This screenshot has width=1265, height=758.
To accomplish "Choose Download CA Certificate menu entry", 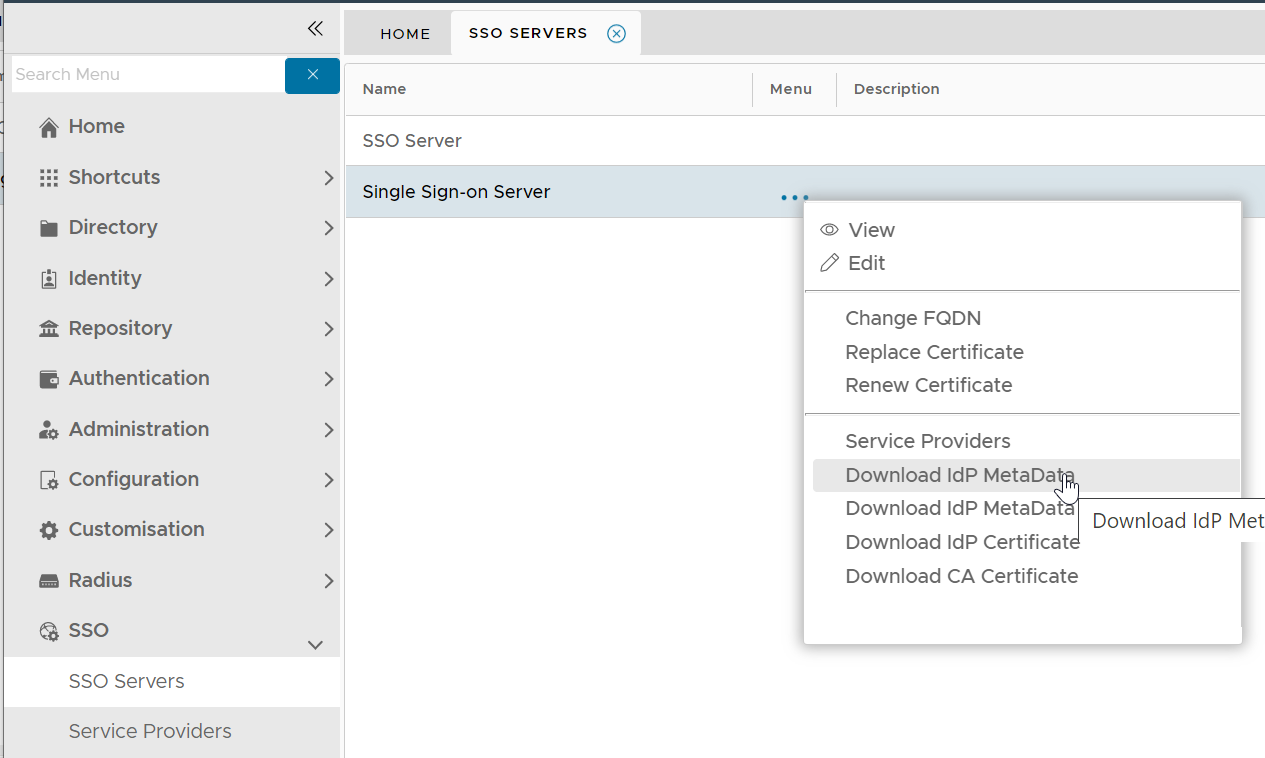I will click(961, 576).
